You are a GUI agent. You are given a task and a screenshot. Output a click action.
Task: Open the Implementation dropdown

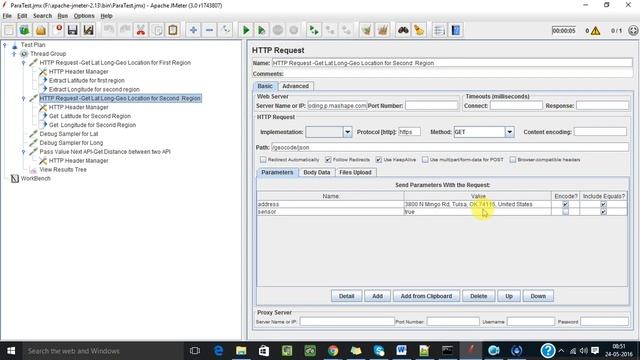coord(347,132)
